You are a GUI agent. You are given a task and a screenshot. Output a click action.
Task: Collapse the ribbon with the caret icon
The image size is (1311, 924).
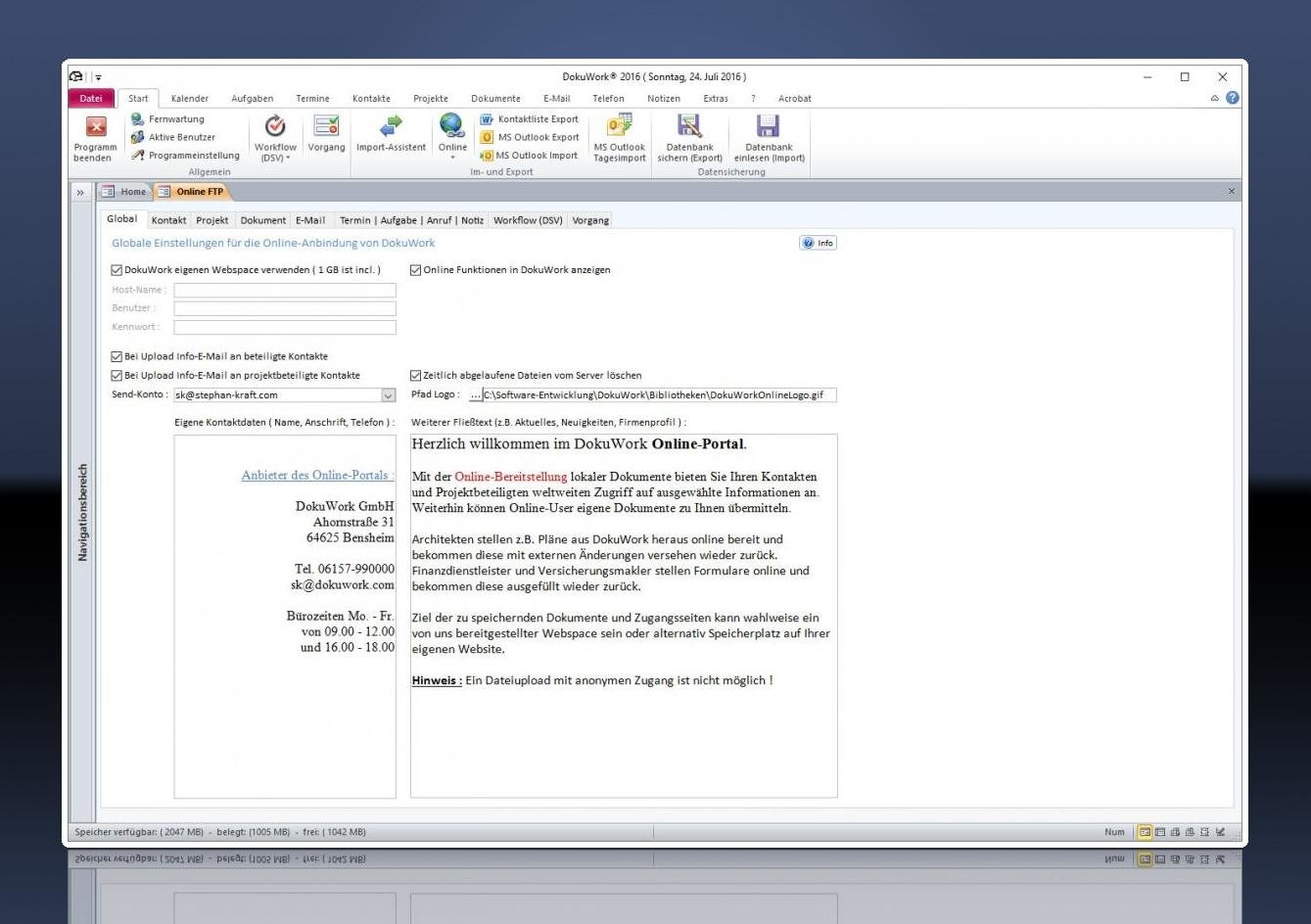point(1215,98)
